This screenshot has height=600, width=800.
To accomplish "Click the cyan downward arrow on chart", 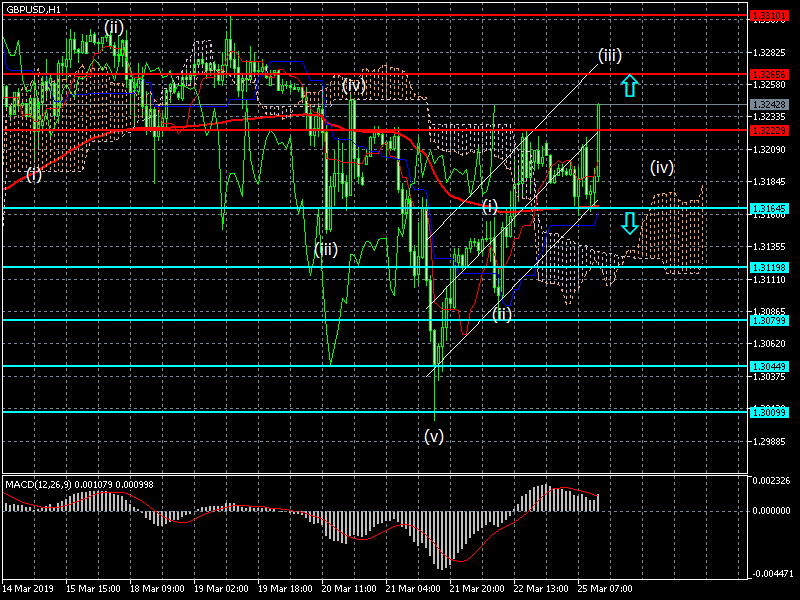I will click(629, 222).
